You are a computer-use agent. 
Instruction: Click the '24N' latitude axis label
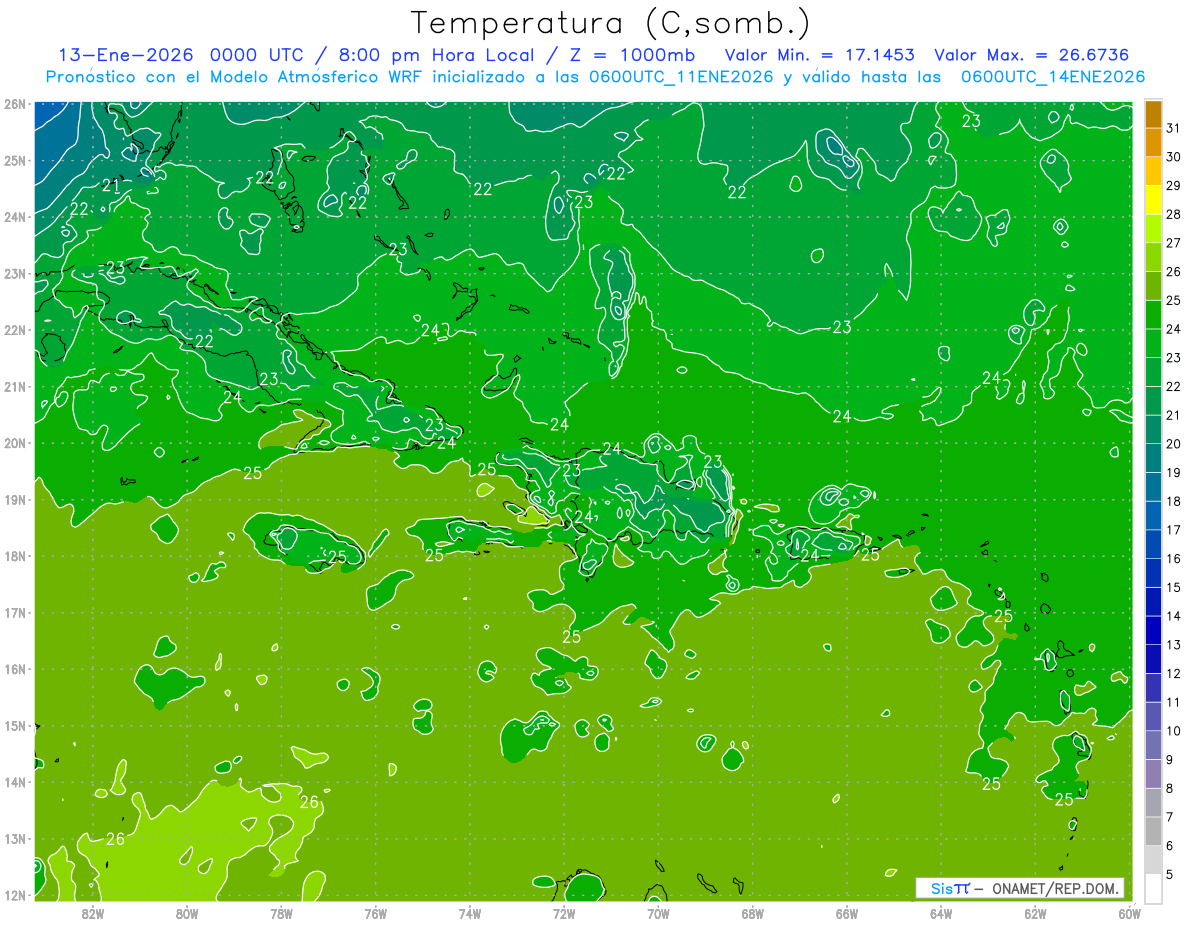[15, 217]
